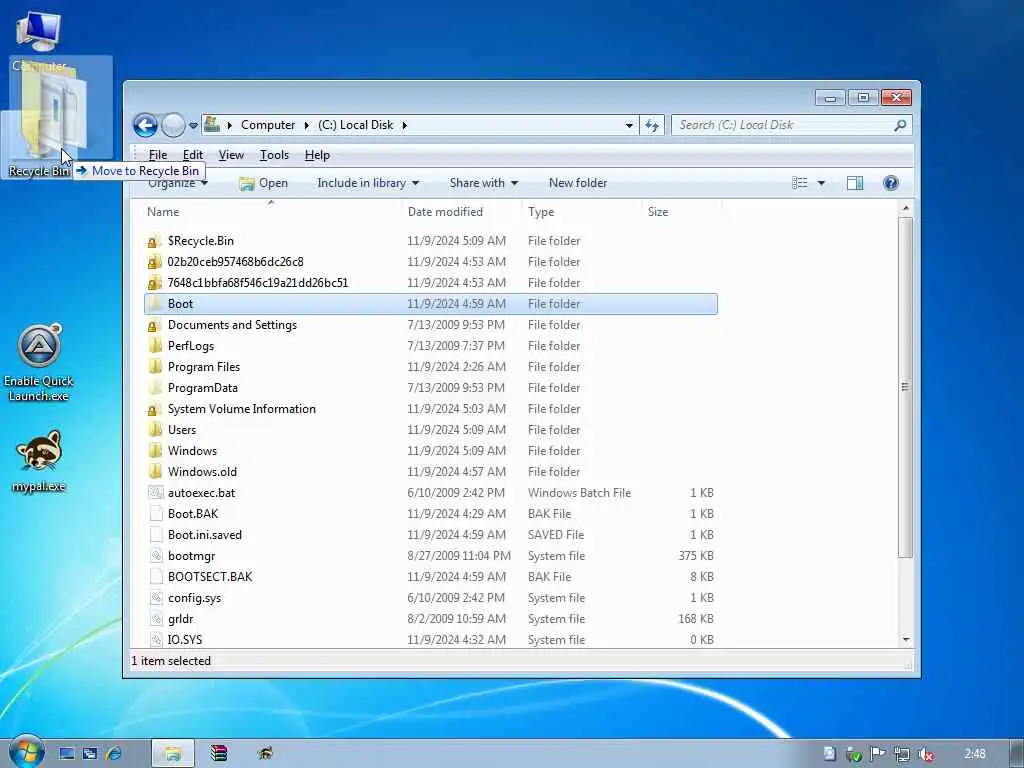Click the Refresh button beside the address bar
Viewport: 1024px width, 768px height.
click(x=652, y=125)
